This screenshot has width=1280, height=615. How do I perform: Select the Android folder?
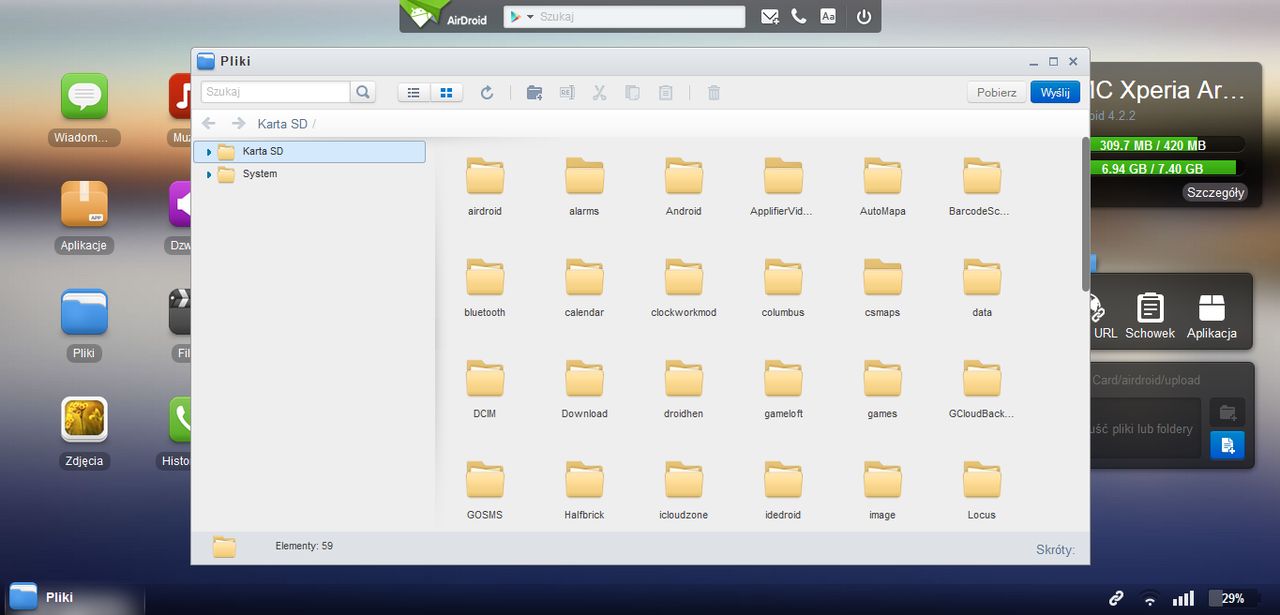tap(684, 186)
